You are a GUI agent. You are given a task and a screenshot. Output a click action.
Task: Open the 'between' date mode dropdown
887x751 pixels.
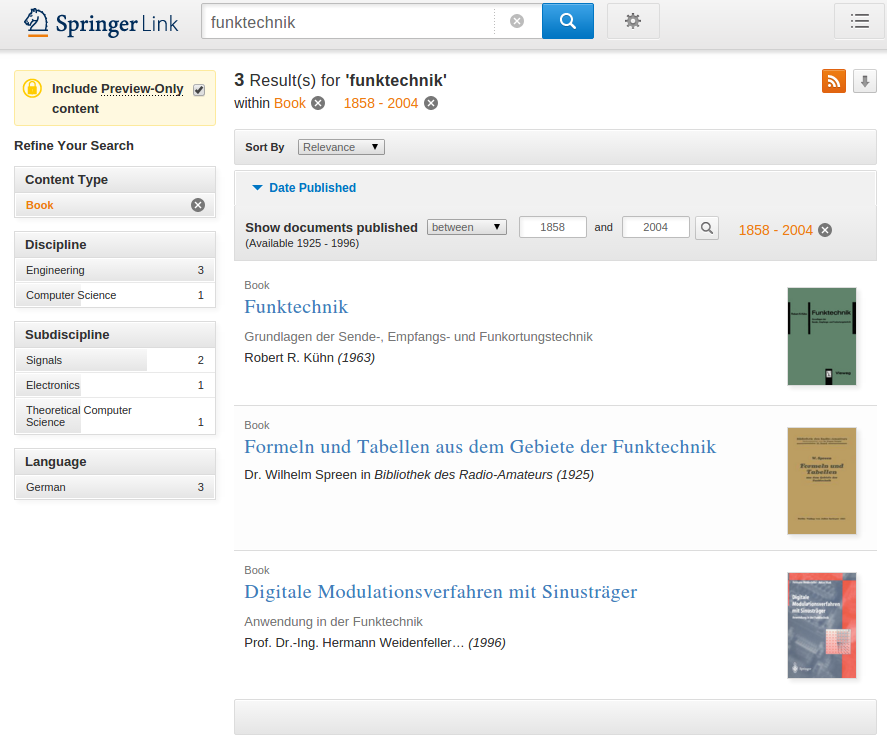tap(467, 227)
